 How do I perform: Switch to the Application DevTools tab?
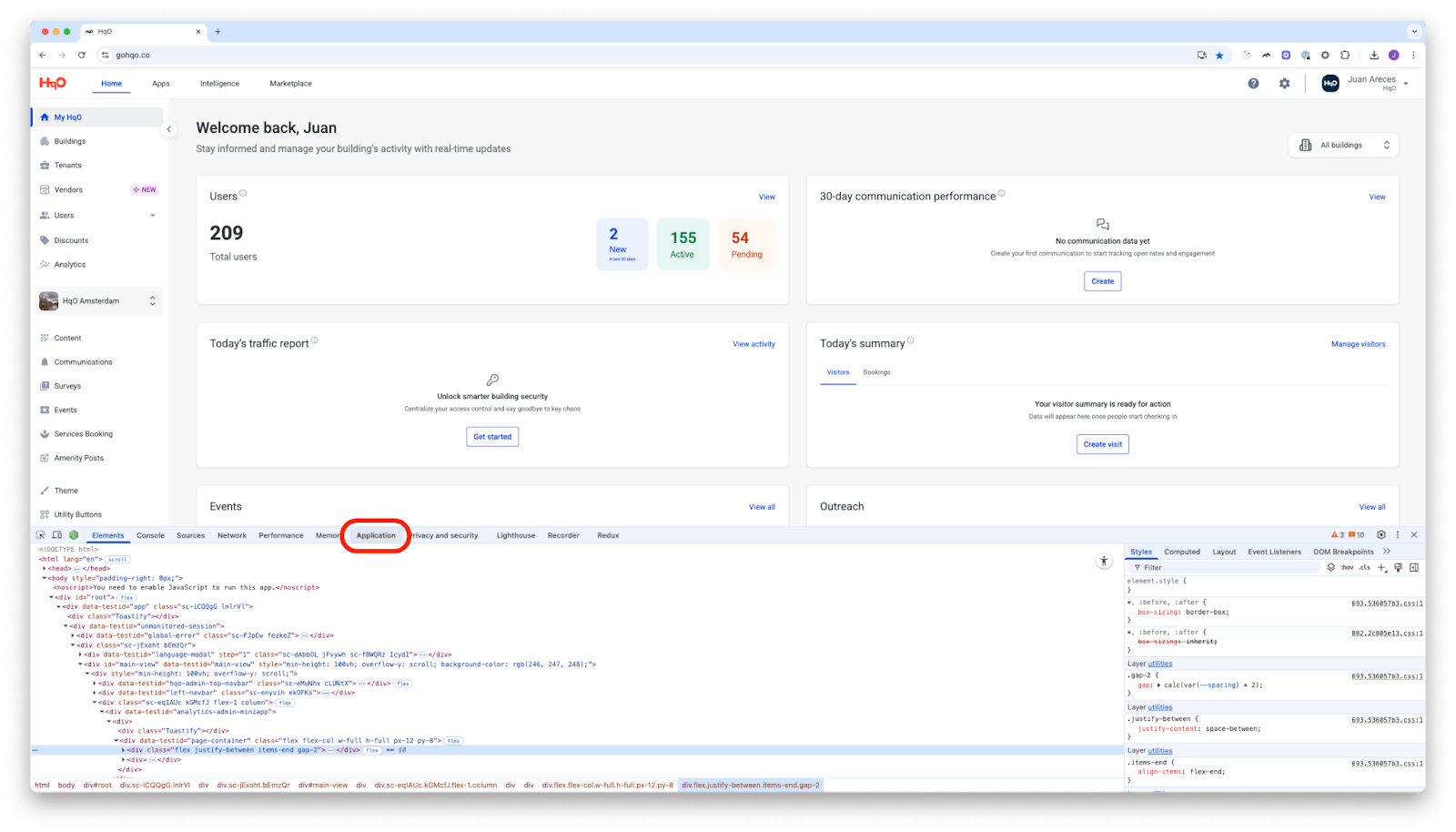376,536
